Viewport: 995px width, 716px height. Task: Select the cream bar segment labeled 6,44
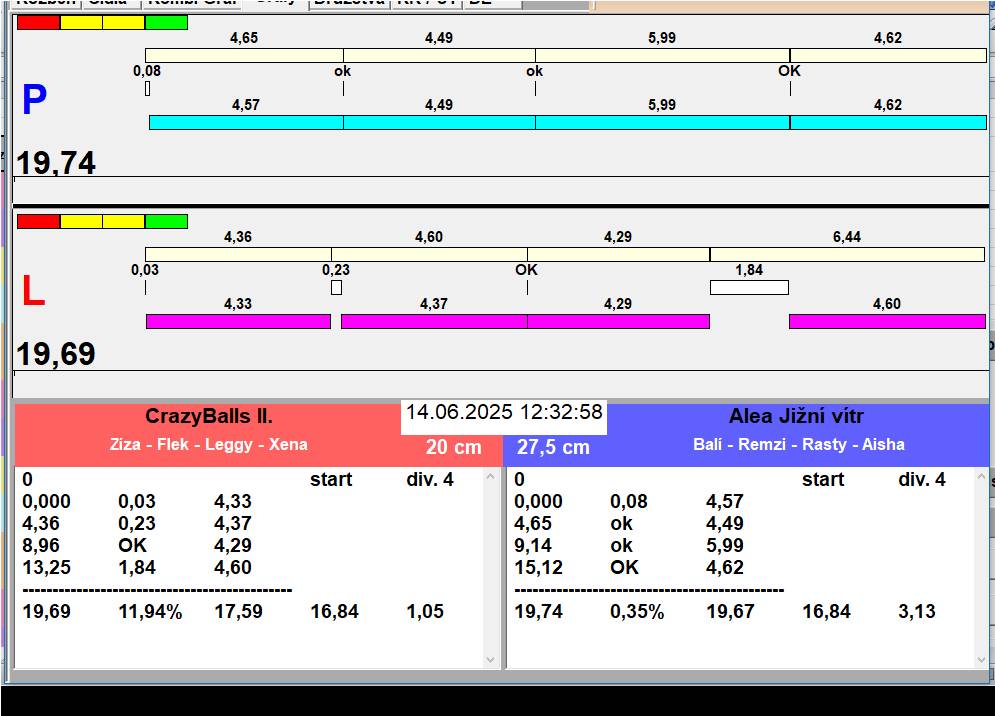pos(847,255)
